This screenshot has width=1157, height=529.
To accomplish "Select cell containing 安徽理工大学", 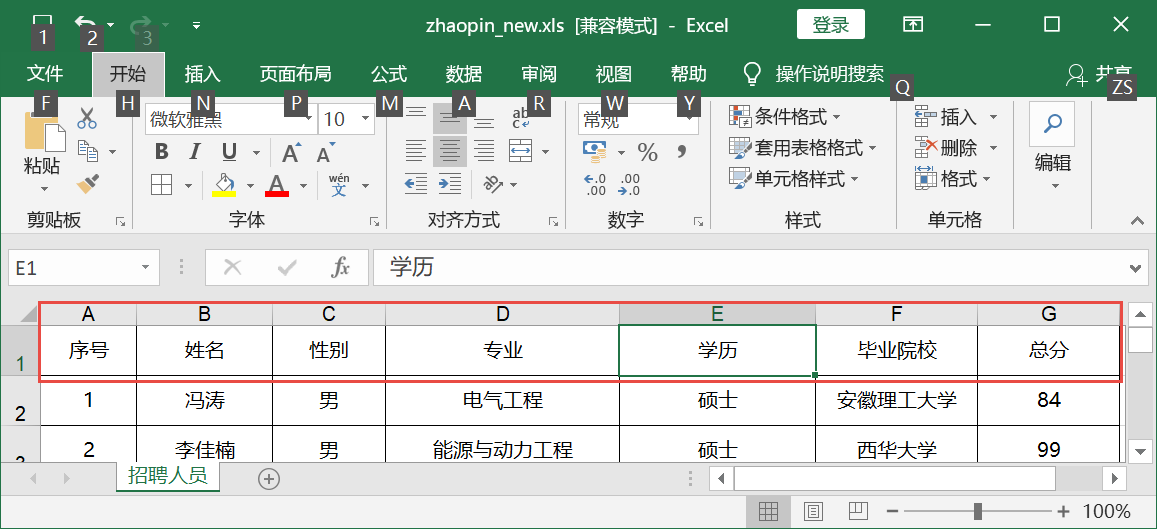I will click(x=896, y=401).
